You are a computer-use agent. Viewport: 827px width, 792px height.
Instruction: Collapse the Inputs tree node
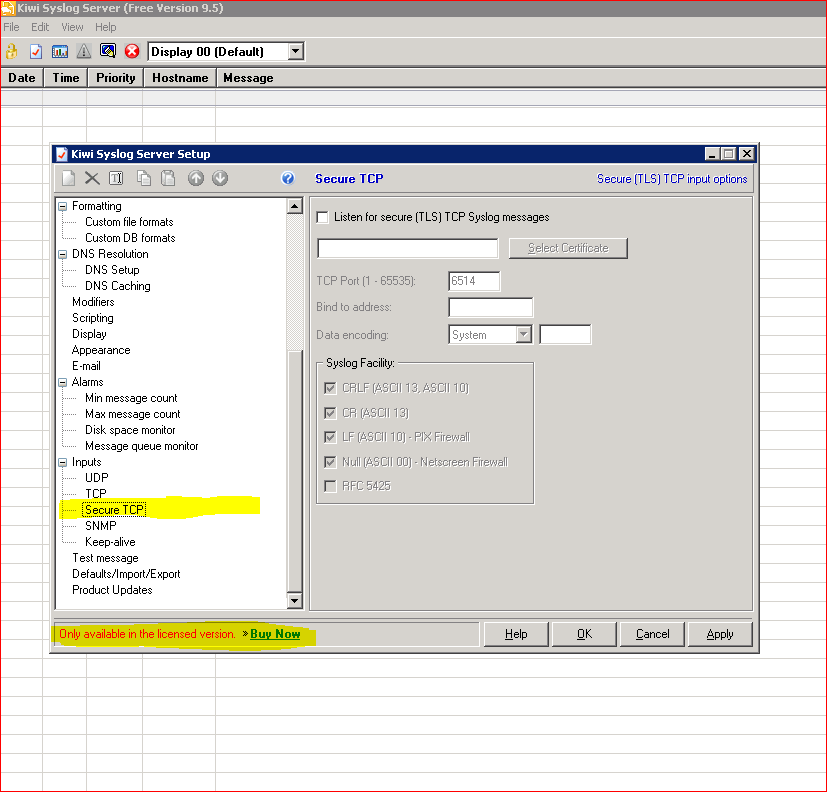pyautogui.click(x=62, y=462)
